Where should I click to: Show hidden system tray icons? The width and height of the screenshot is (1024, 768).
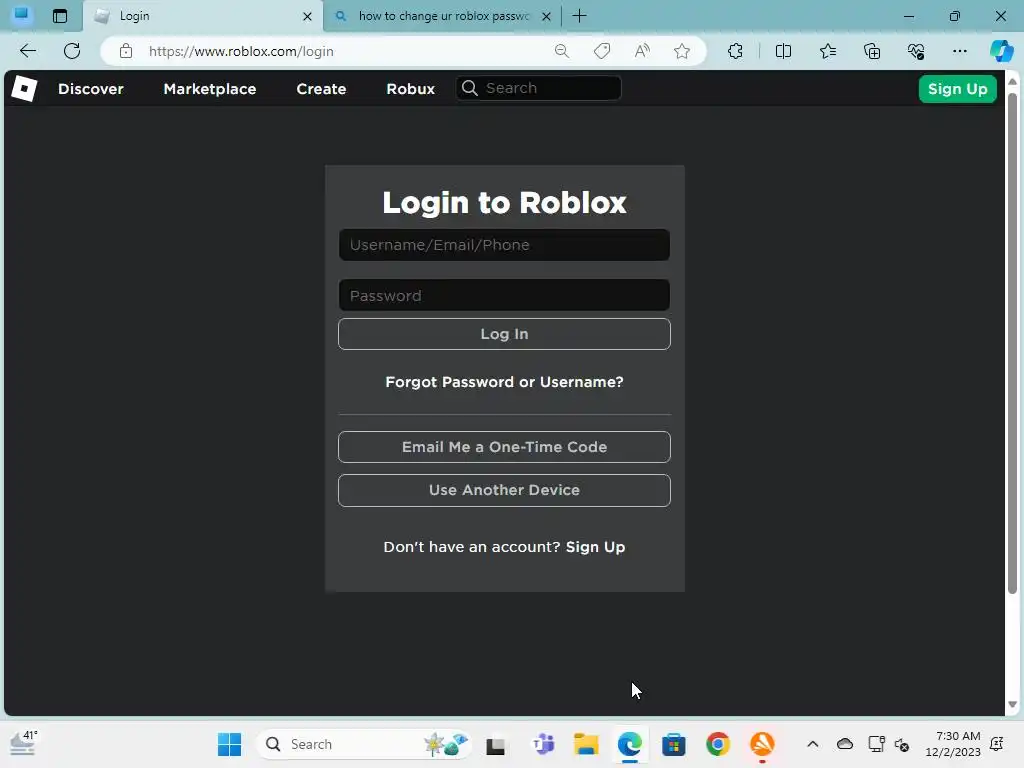(x=812, y=744)
